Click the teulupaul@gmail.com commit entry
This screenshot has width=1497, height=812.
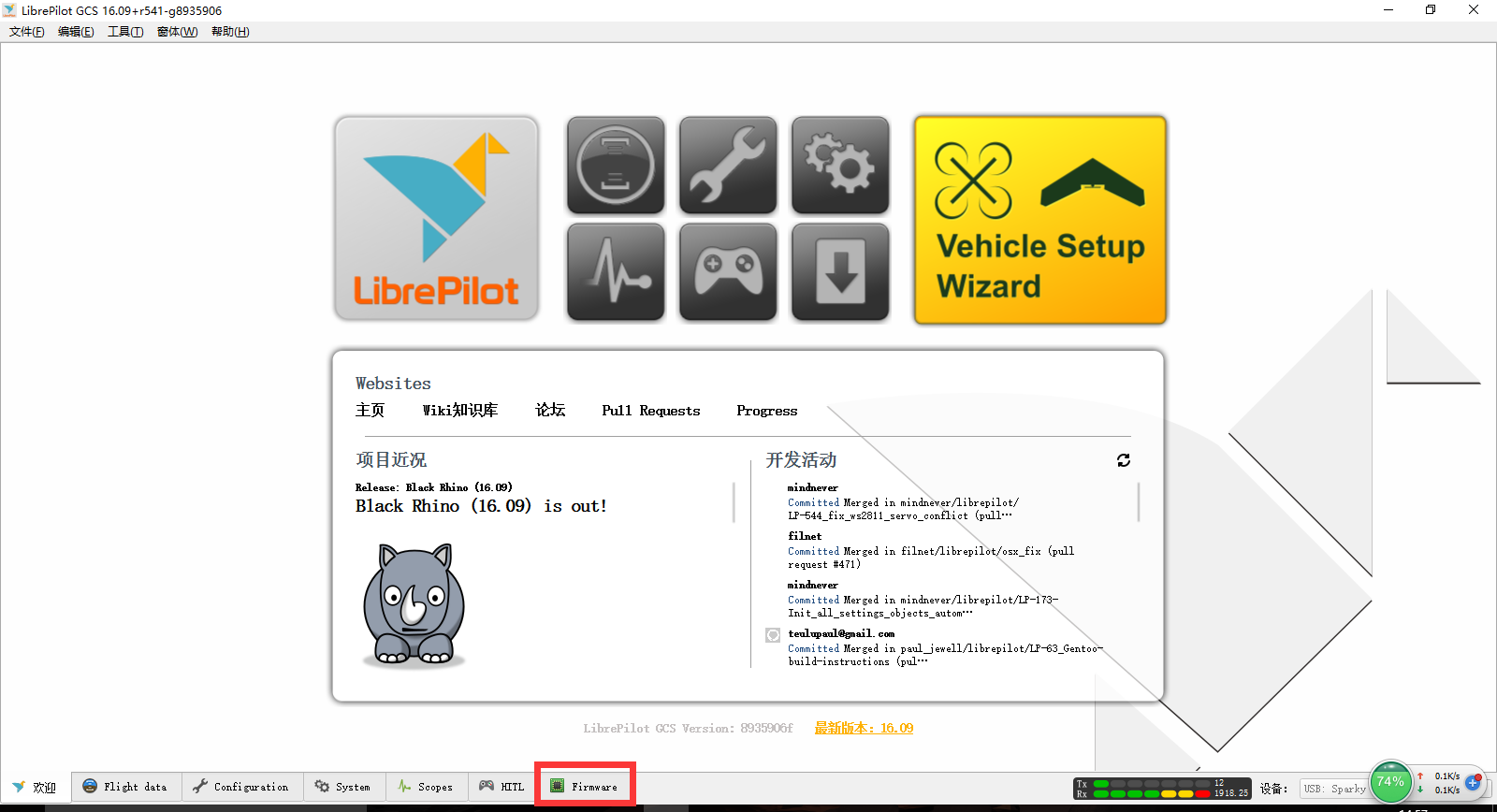pos(945,647)
